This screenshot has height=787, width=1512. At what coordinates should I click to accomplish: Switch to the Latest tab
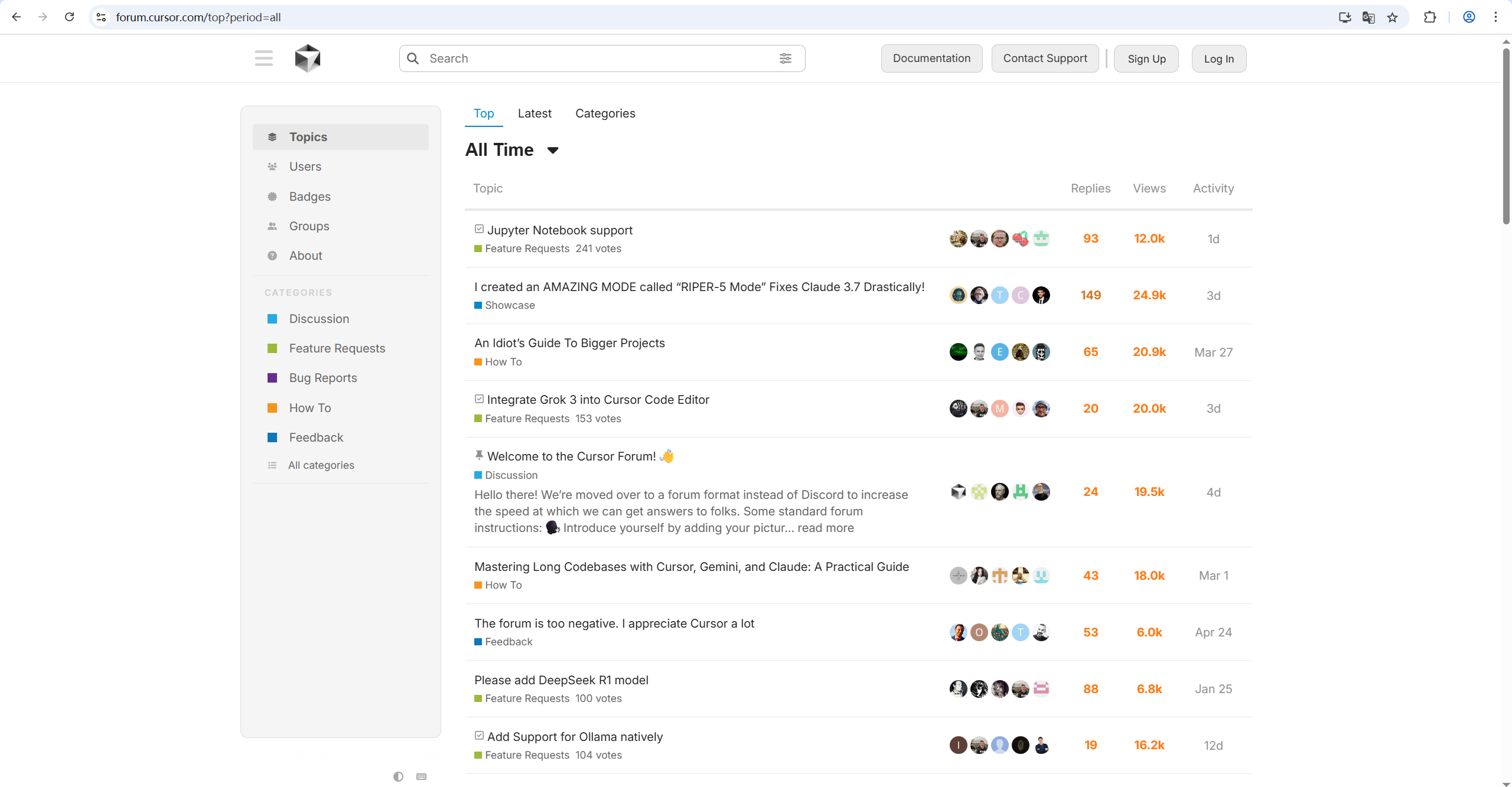click(x=534, y=113)
